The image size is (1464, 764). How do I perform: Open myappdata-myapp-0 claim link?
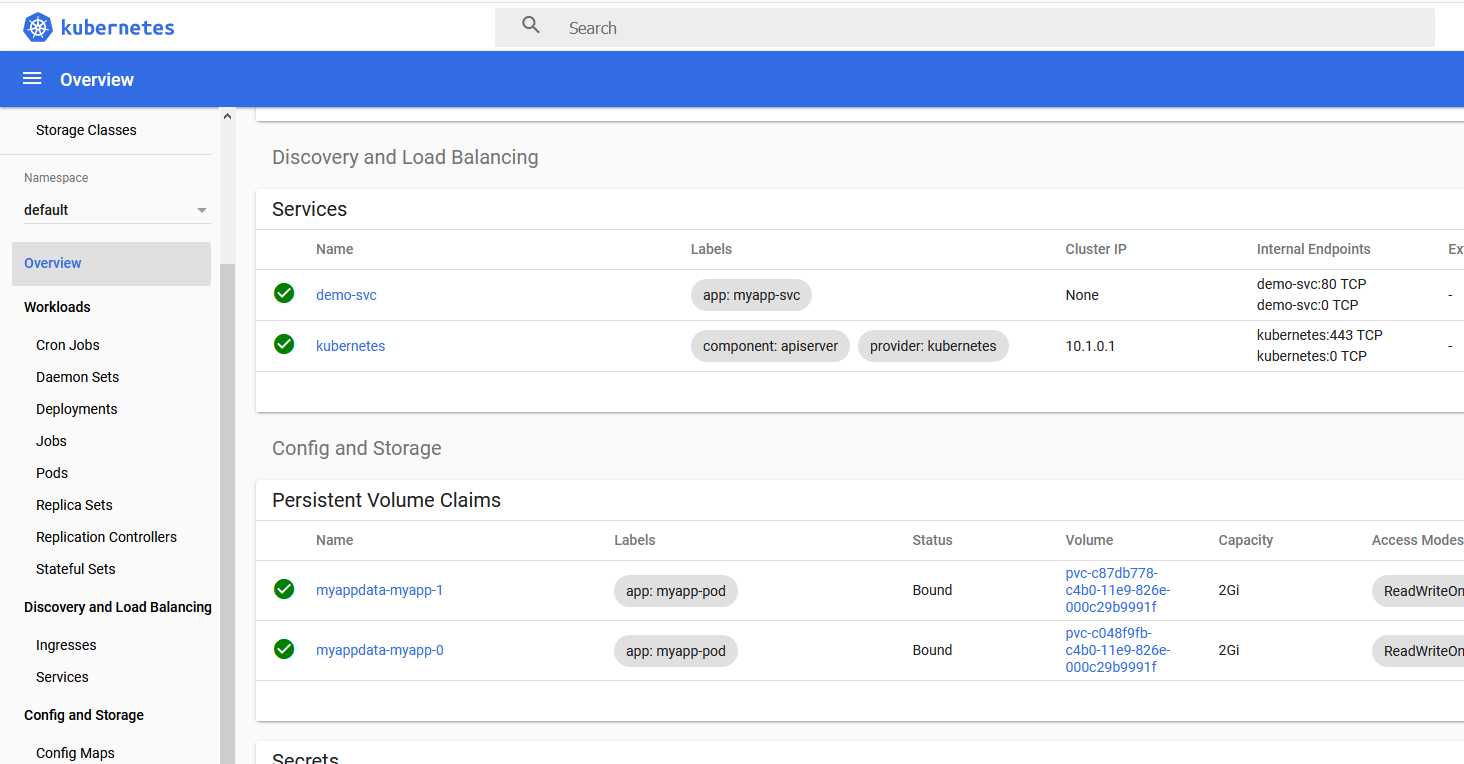(379, 650)
